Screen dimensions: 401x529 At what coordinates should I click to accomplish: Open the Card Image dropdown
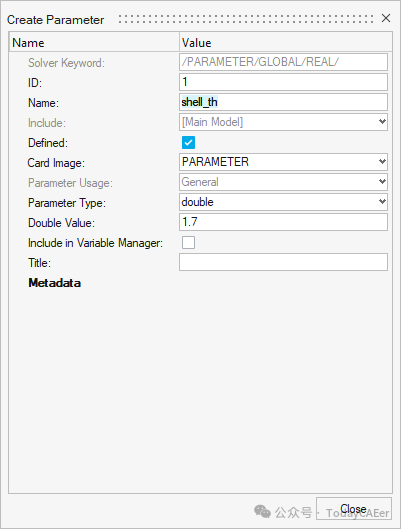click(x=283, y=162)
